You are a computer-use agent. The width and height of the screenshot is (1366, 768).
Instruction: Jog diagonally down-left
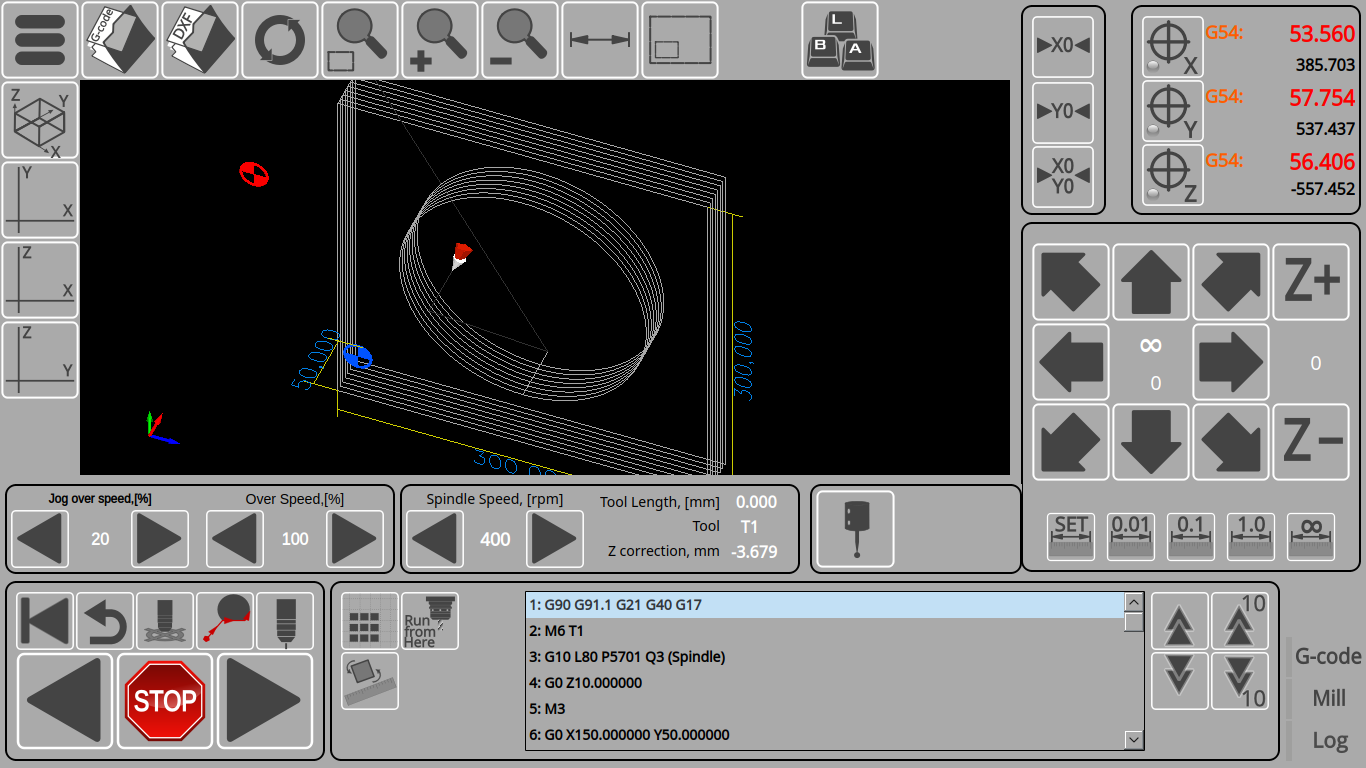[x=1071, y=442]
